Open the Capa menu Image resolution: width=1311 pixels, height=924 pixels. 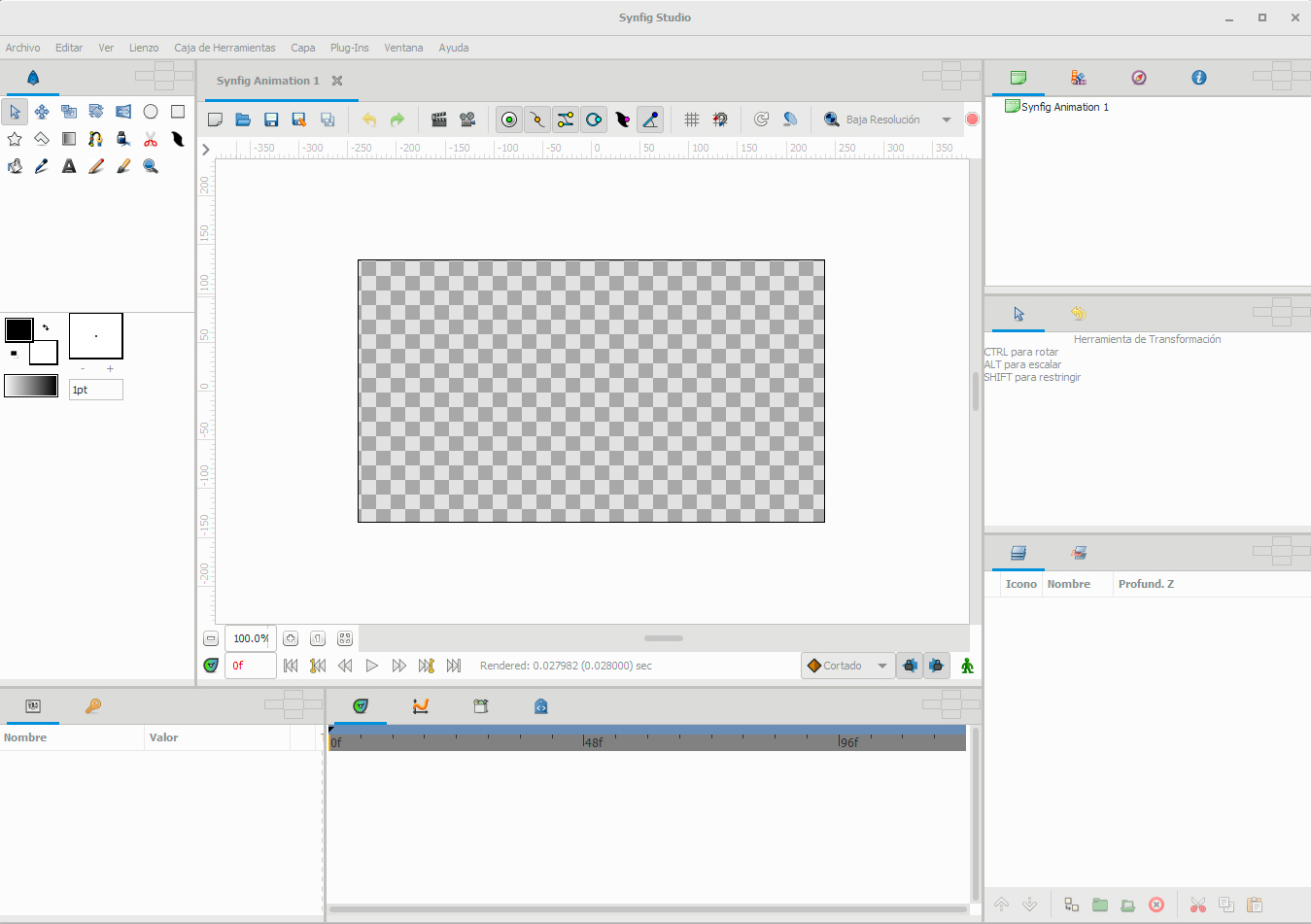coord(302,48)
